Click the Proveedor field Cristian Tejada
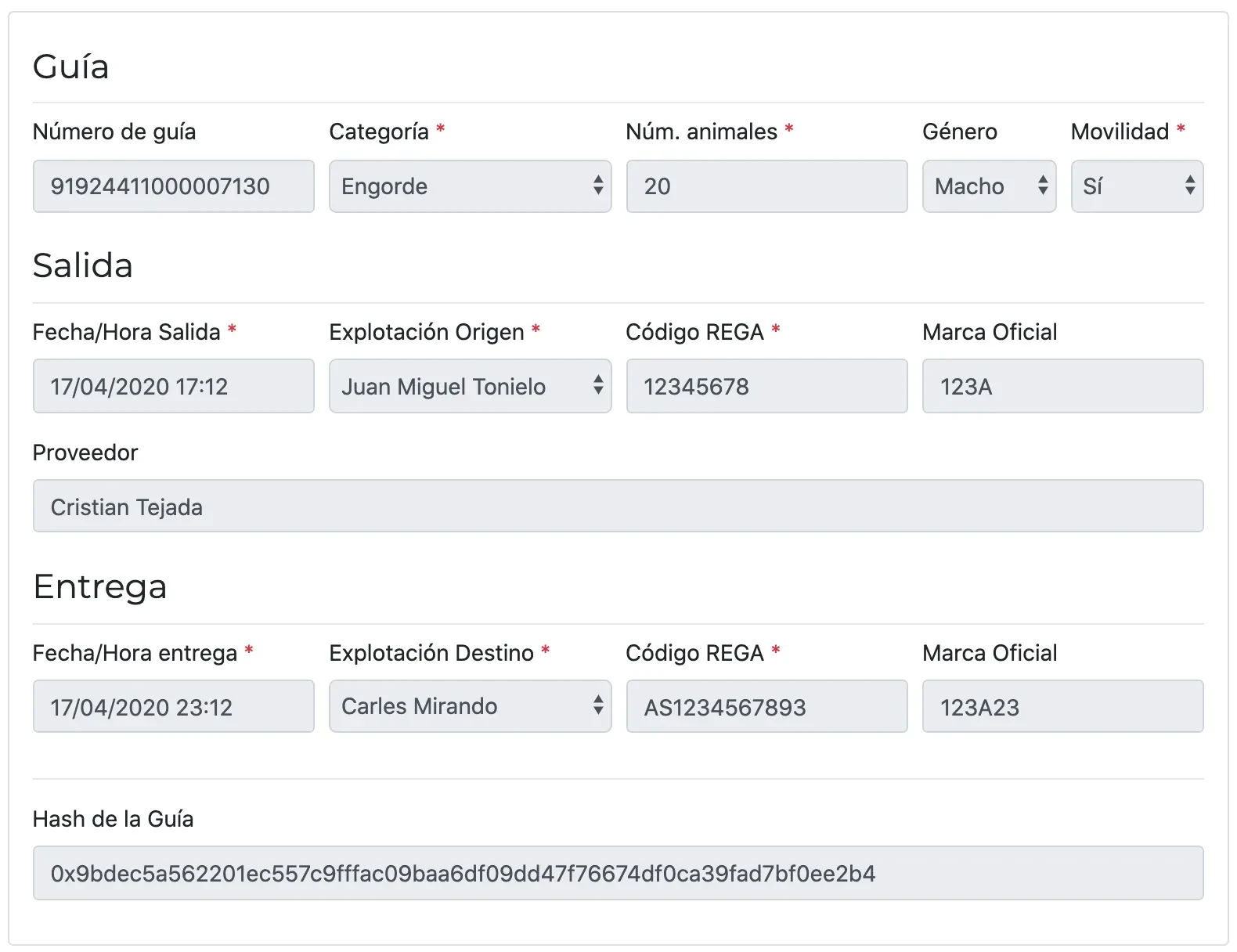 tap(618, 507)
